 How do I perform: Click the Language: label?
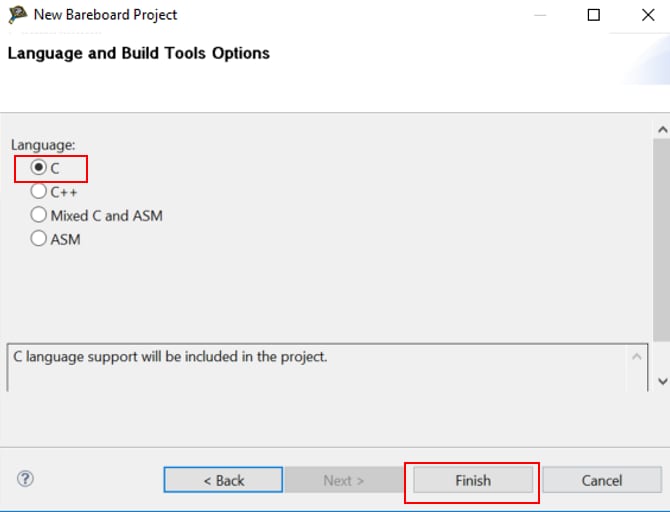(36, 145)
